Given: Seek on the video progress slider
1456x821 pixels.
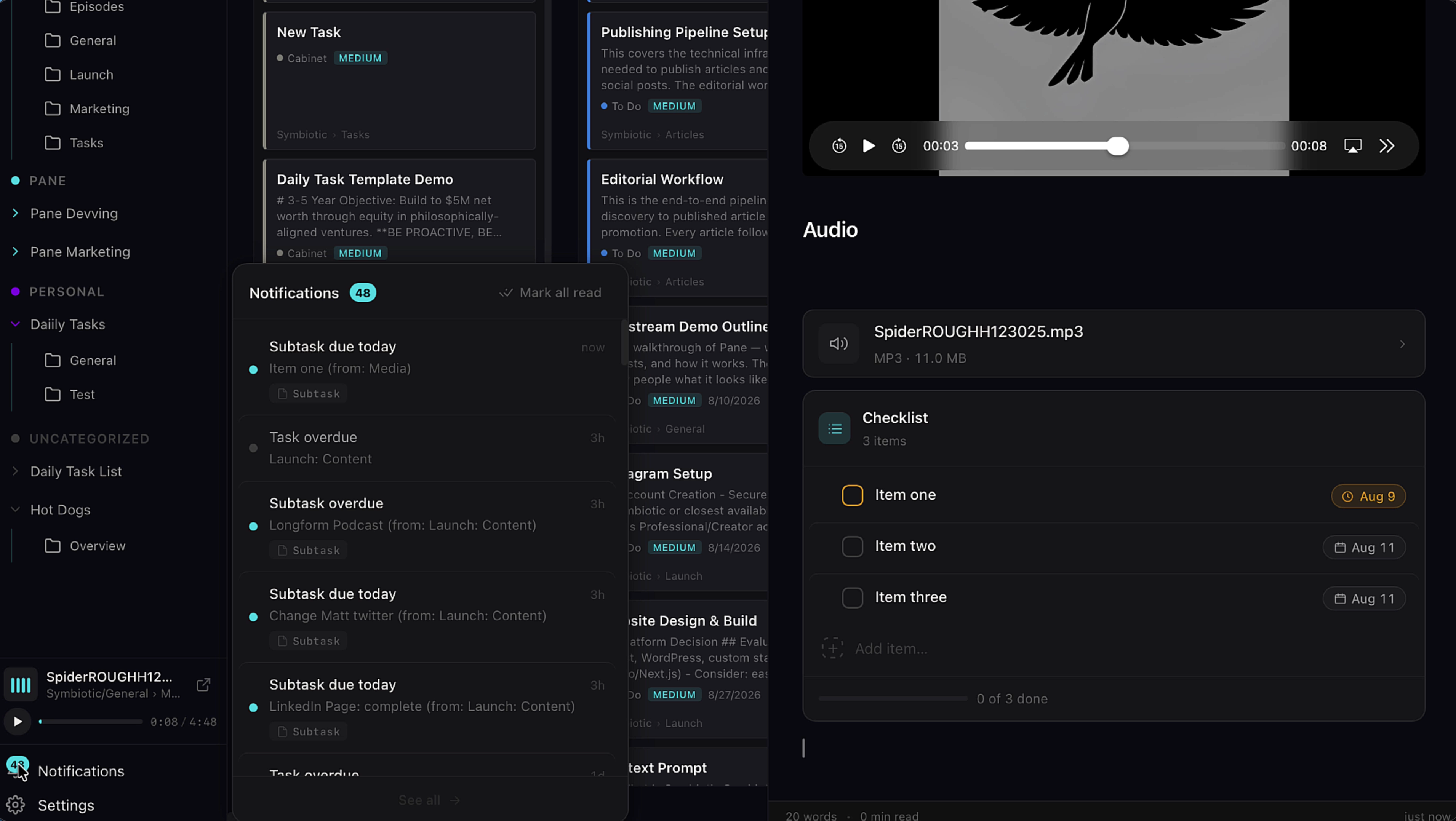Looking at the screenshot, I should coord(1124,146).
